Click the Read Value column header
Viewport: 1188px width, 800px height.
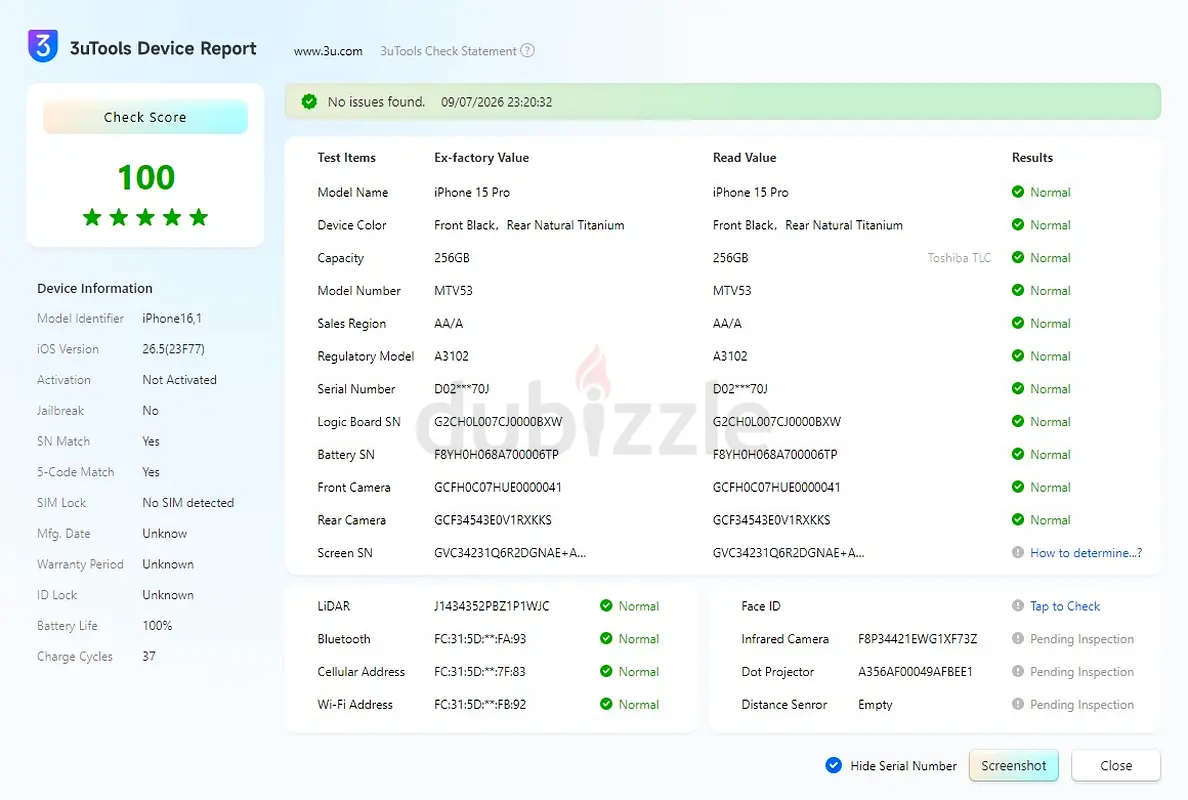tap(744, 158)
